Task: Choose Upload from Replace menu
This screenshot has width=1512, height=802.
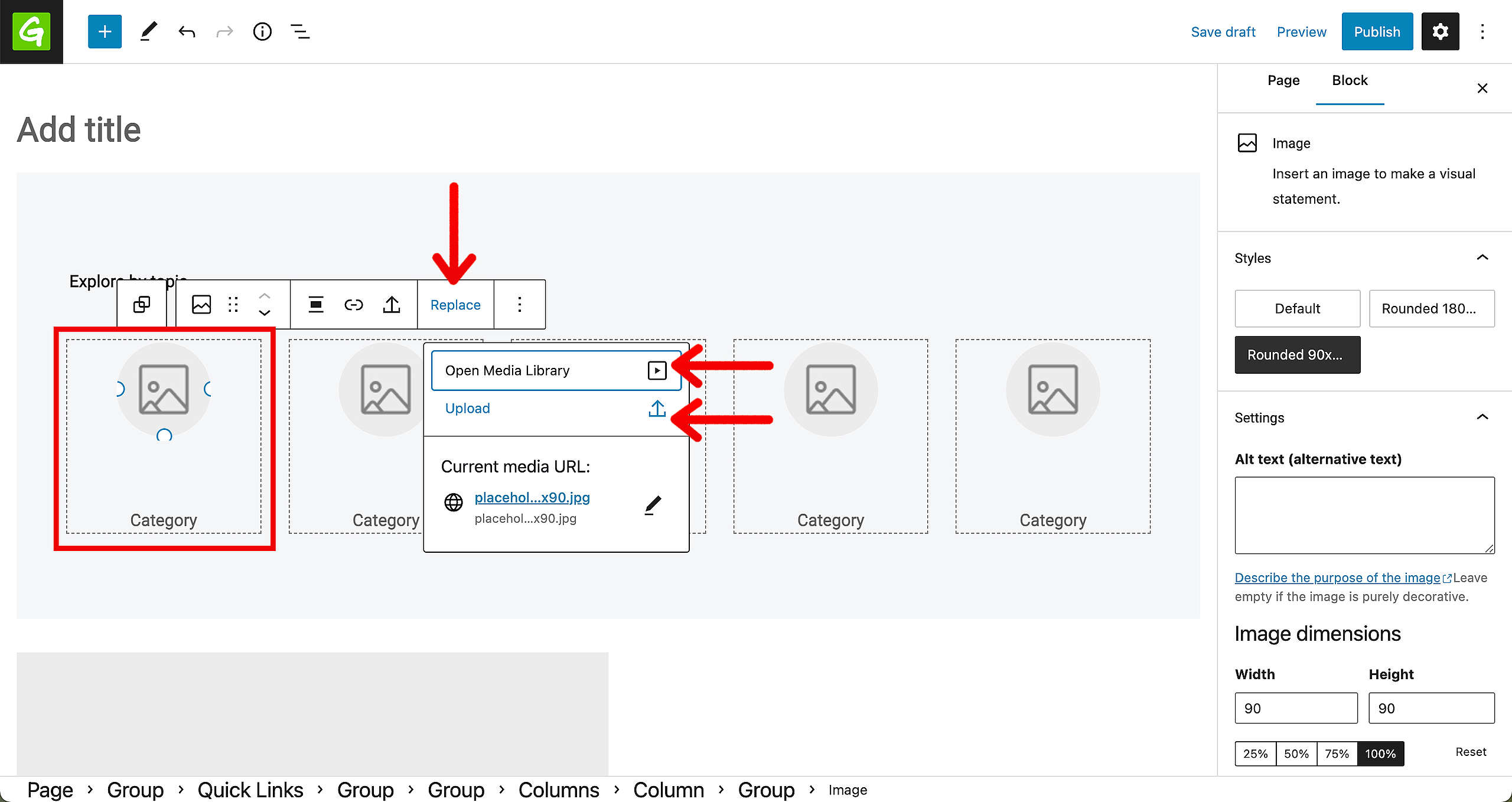Action: (x=556, y=409)
